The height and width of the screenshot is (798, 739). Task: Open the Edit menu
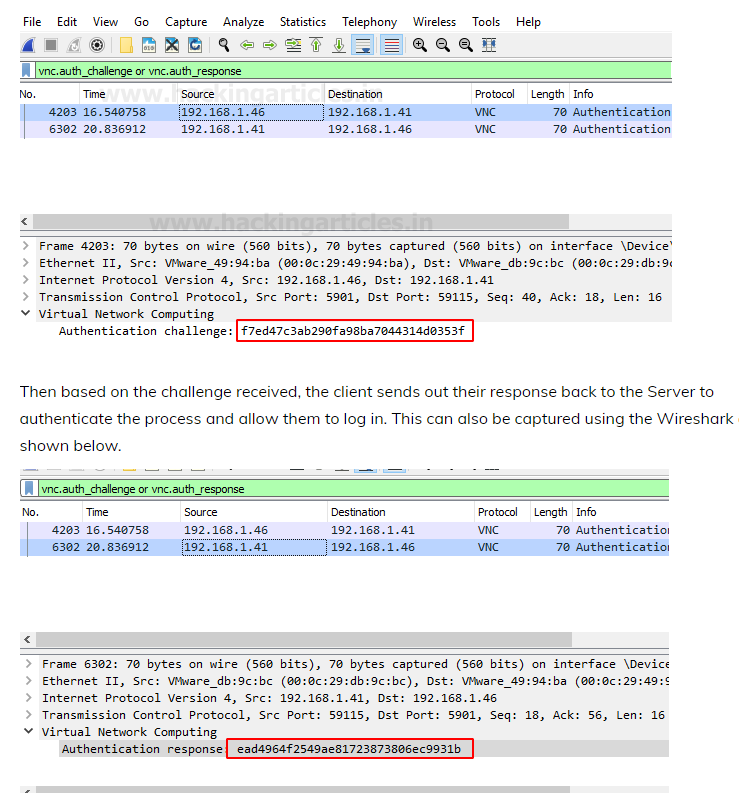[x=67, y=22]
